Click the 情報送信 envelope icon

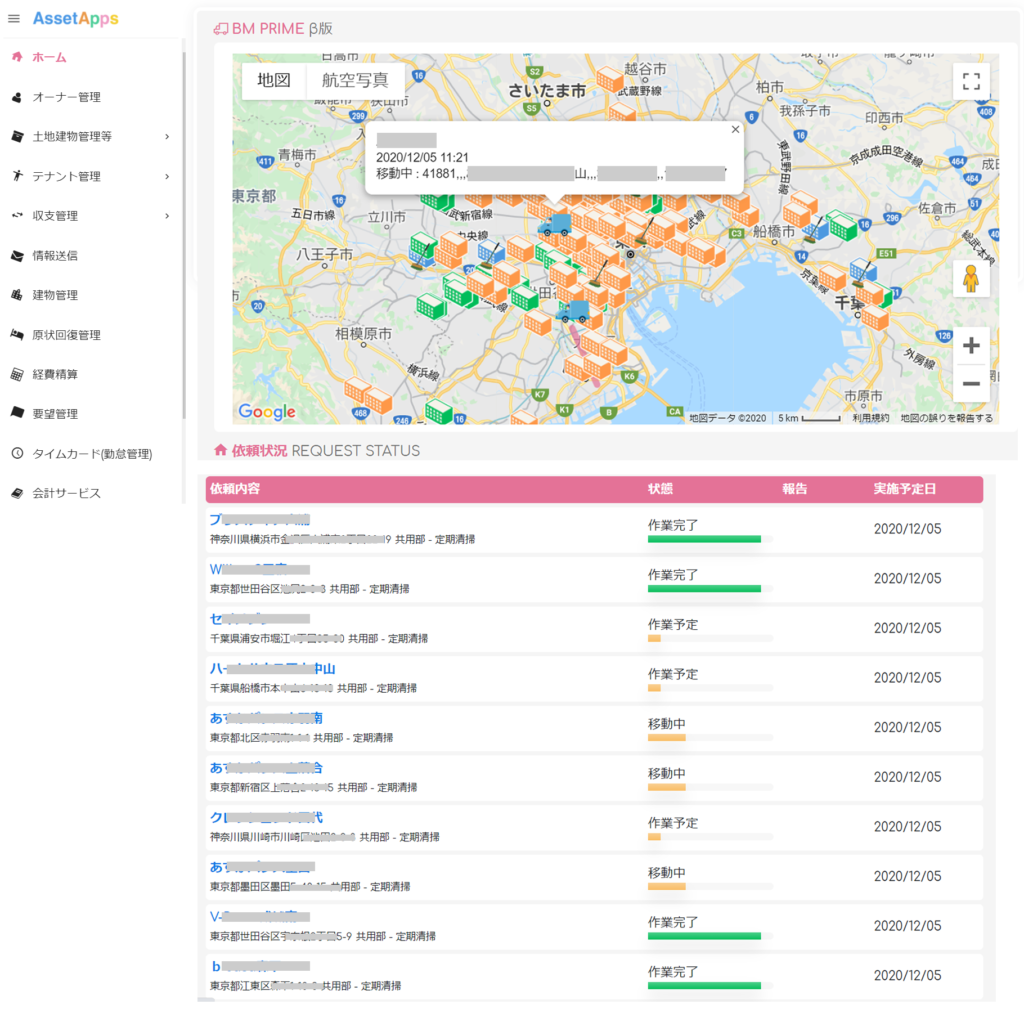[x=18, y=255]
